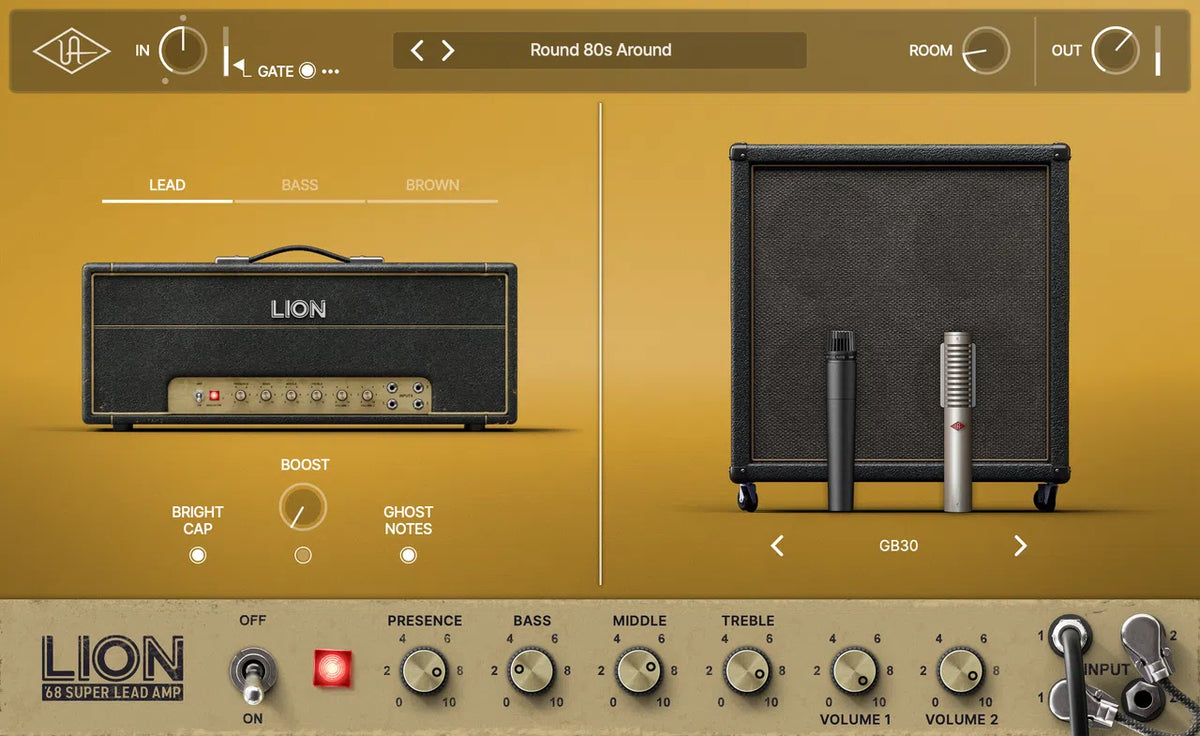The height and width of the screenshot is (736, 1200).
Task: Click the next cabinet arrow beside GB30
Action: (x=1021, y=546)
